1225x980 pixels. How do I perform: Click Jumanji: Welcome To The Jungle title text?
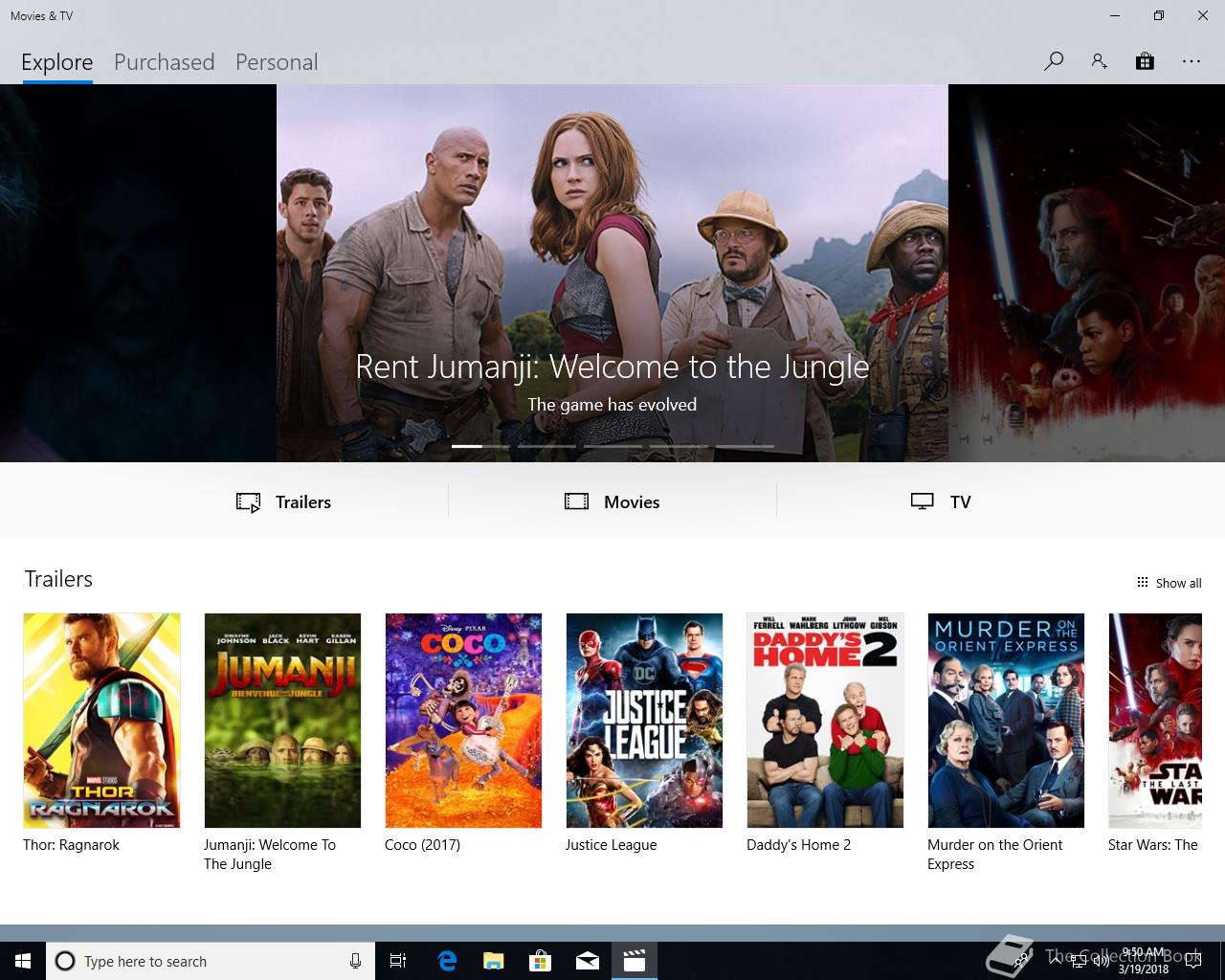(270, 854)
